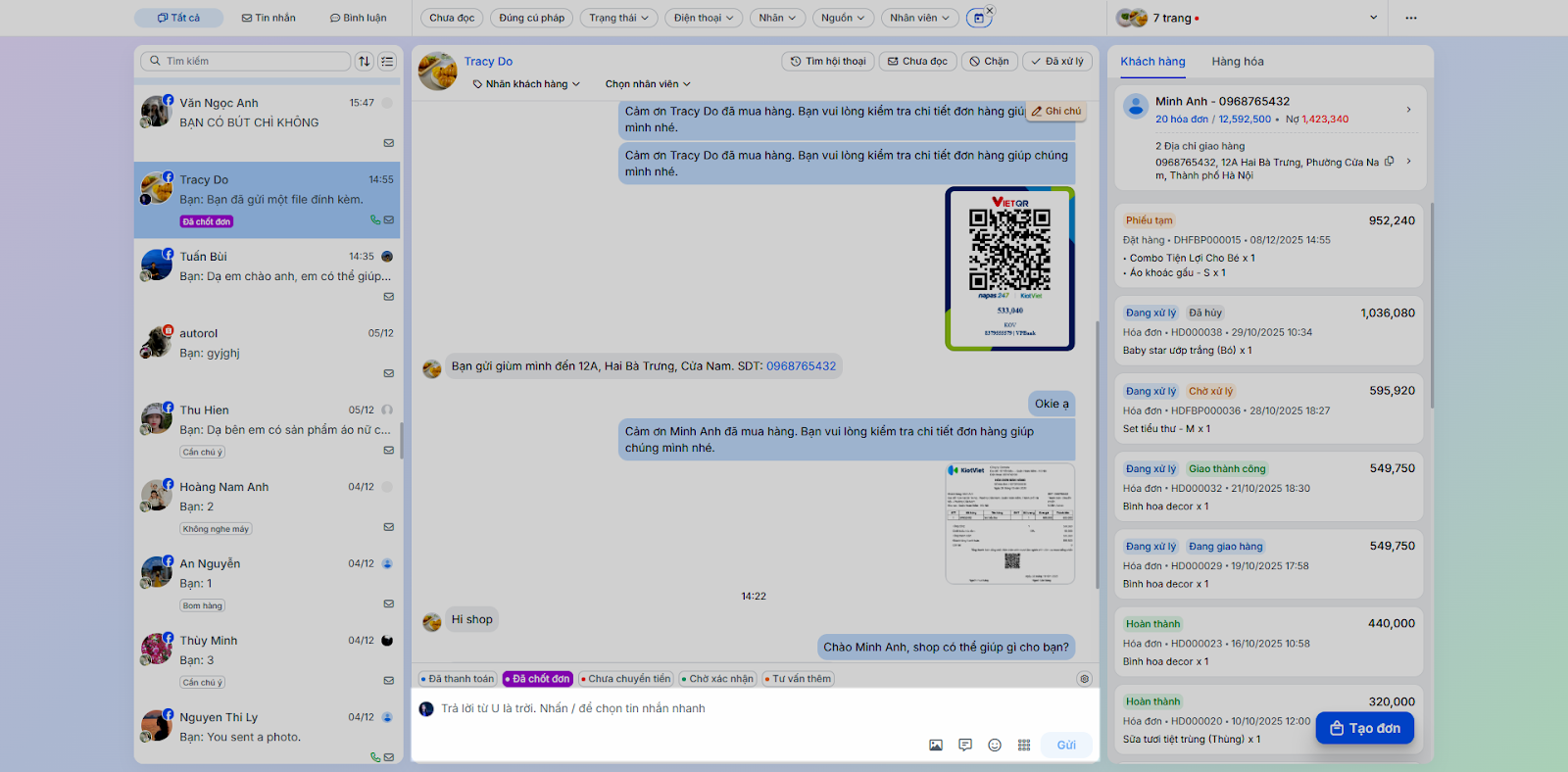Open the Chọn nhân viên dropdown
This screenshot has width=1568, height=772.
pyautogui.click(x=648, y=84)
